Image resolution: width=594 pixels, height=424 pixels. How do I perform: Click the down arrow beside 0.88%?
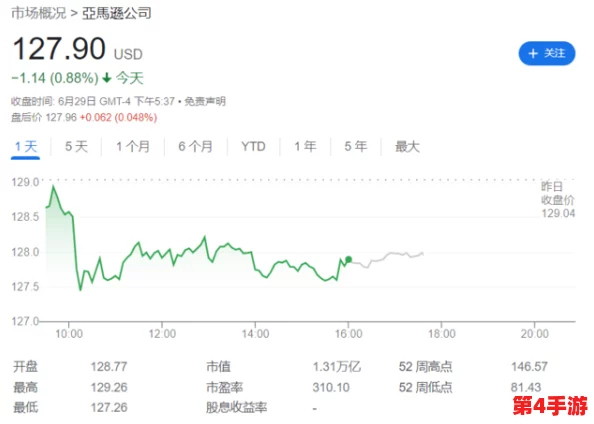[x=107, y=78]
